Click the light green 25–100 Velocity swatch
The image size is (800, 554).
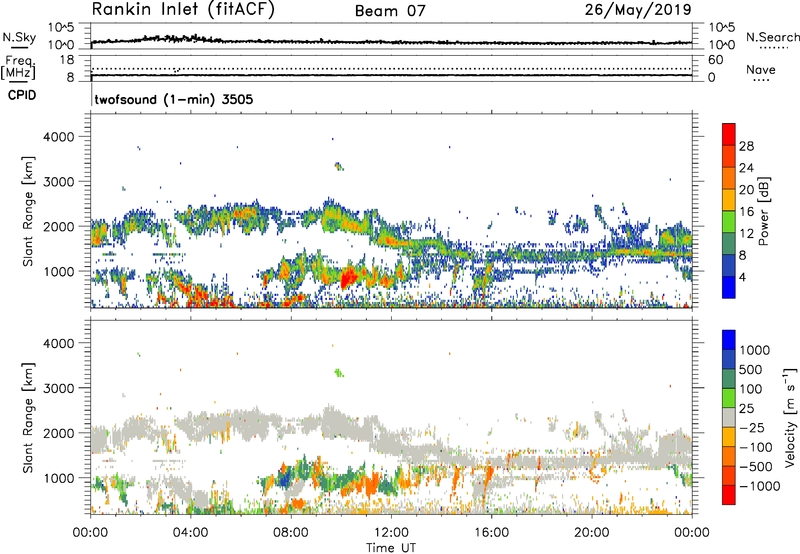coord(729,398)
